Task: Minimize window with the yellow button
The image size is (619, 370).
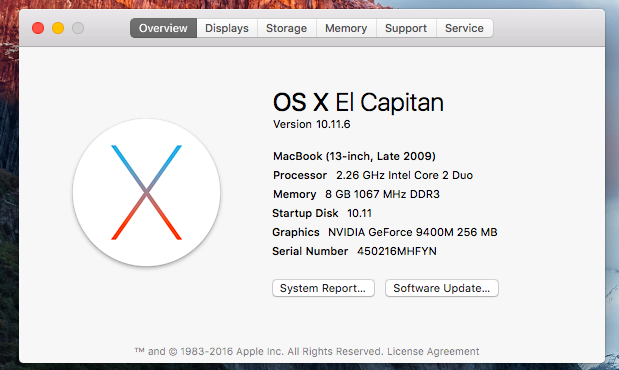Action: [x=58, y=28]
